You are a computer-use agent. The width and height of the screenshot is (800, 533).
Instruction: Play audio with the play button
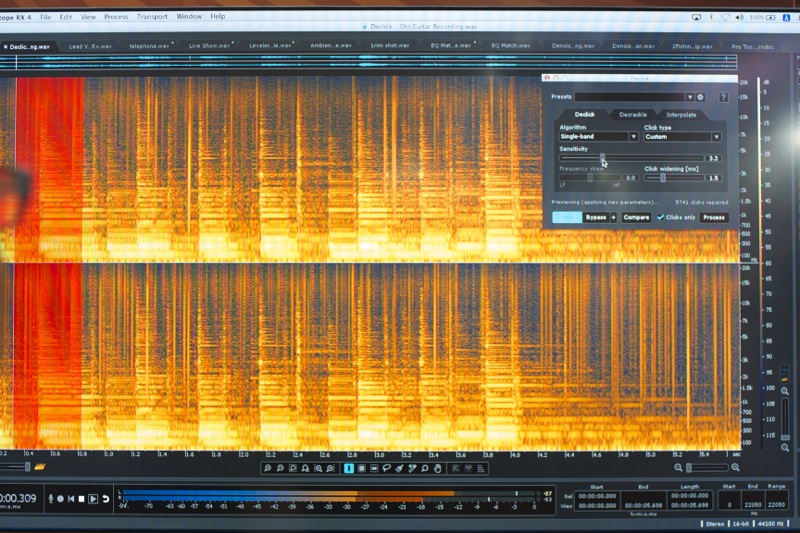click(x=93, y=499)
